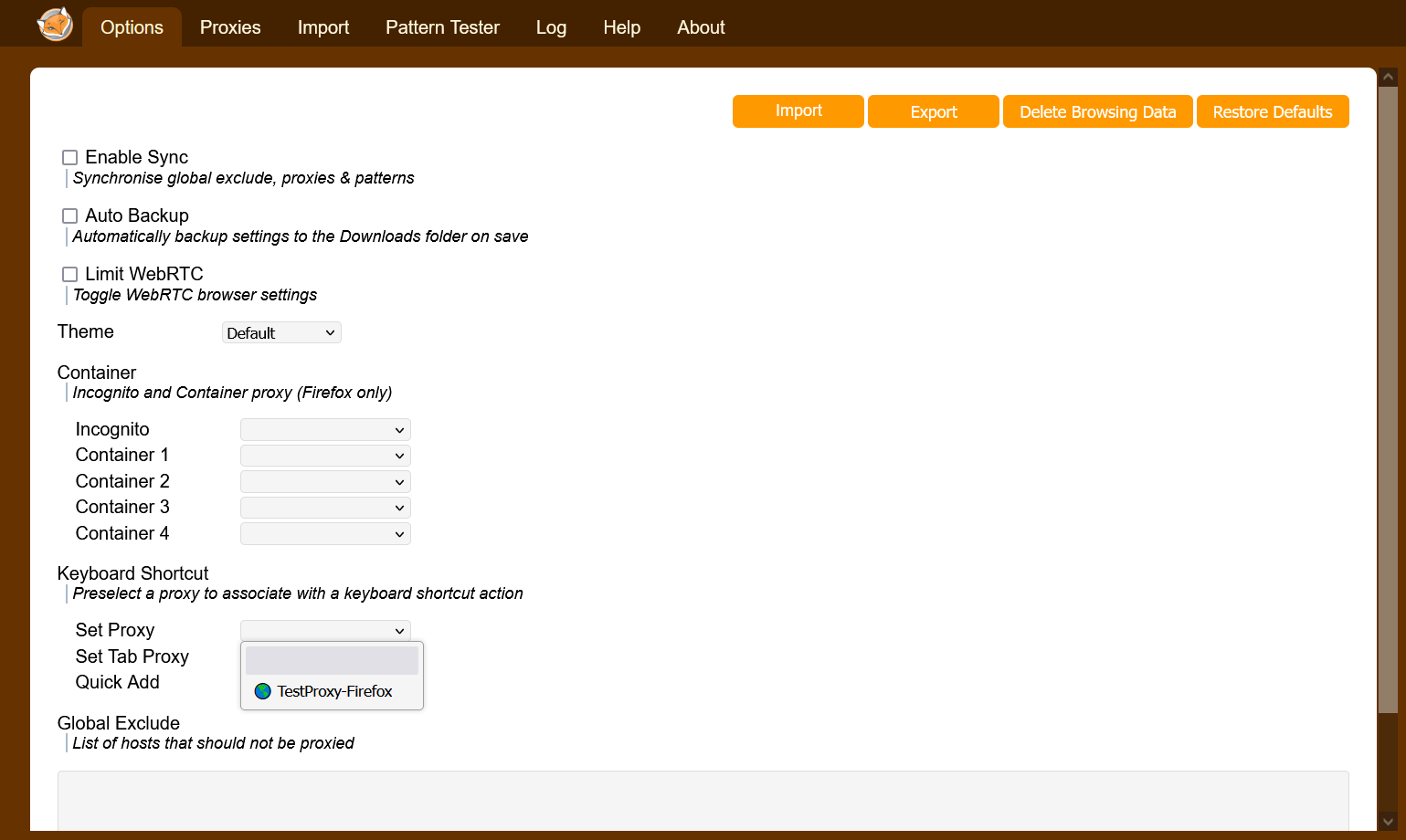This screenshot has width=1406, height=840.
Task: Click the vertical scrollbar thumb
Action: 1388,400
